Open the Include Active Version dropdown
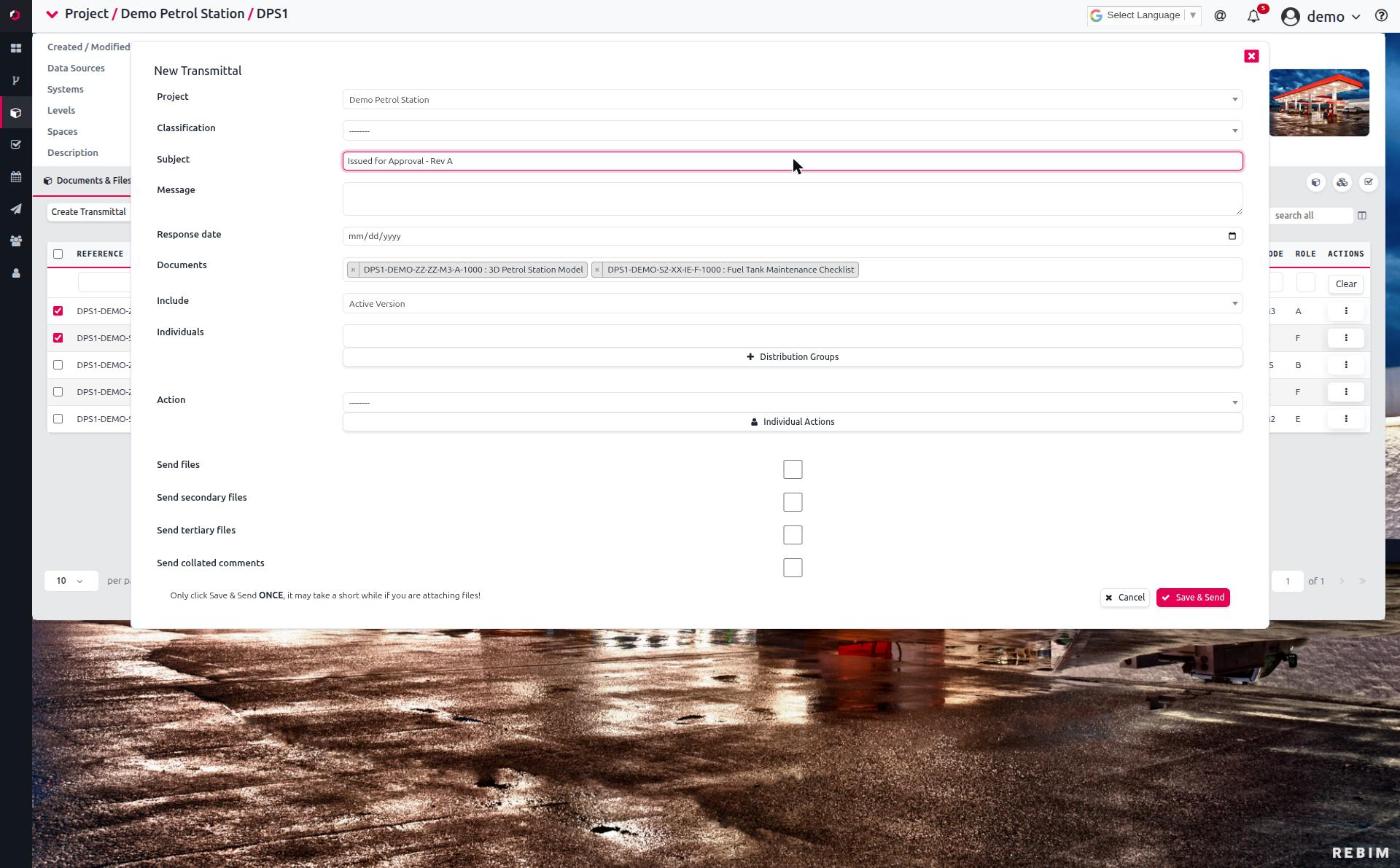The width and height of the screenshot is (1400, 868). coord(792,304)
